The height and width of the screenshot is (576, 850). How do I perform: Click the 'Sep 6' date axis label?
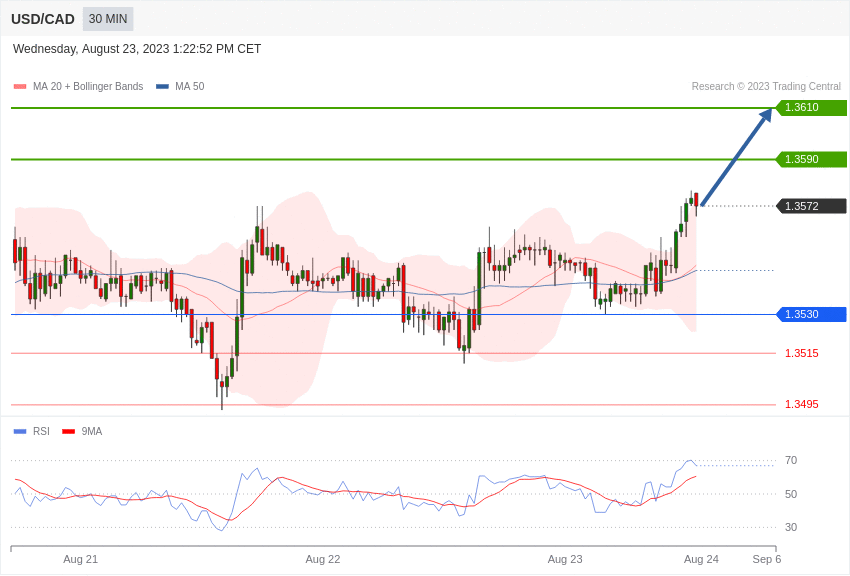point(767,559)
